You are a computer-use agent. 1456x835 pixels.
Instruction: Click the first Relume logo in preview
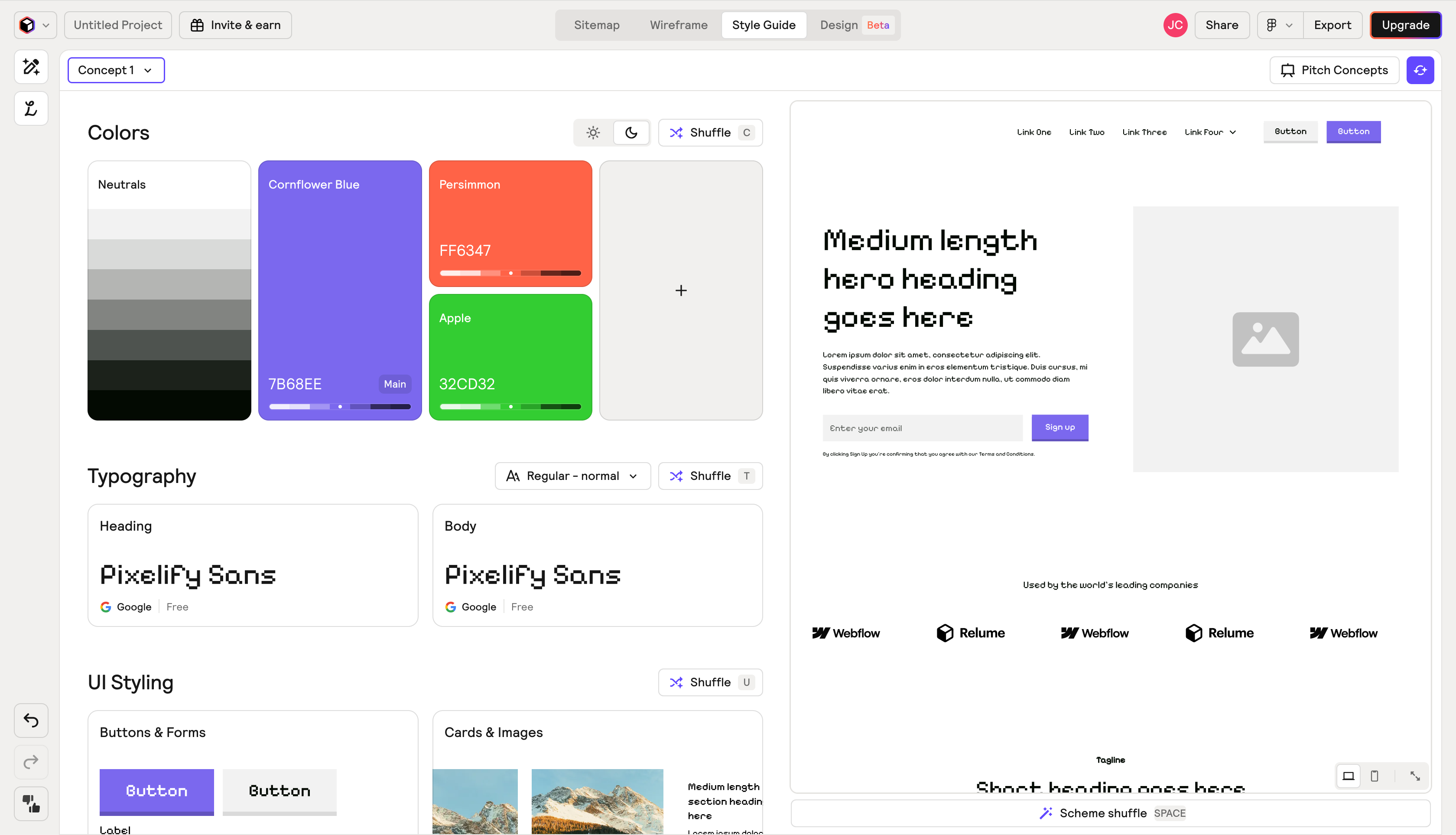[971, 633]
